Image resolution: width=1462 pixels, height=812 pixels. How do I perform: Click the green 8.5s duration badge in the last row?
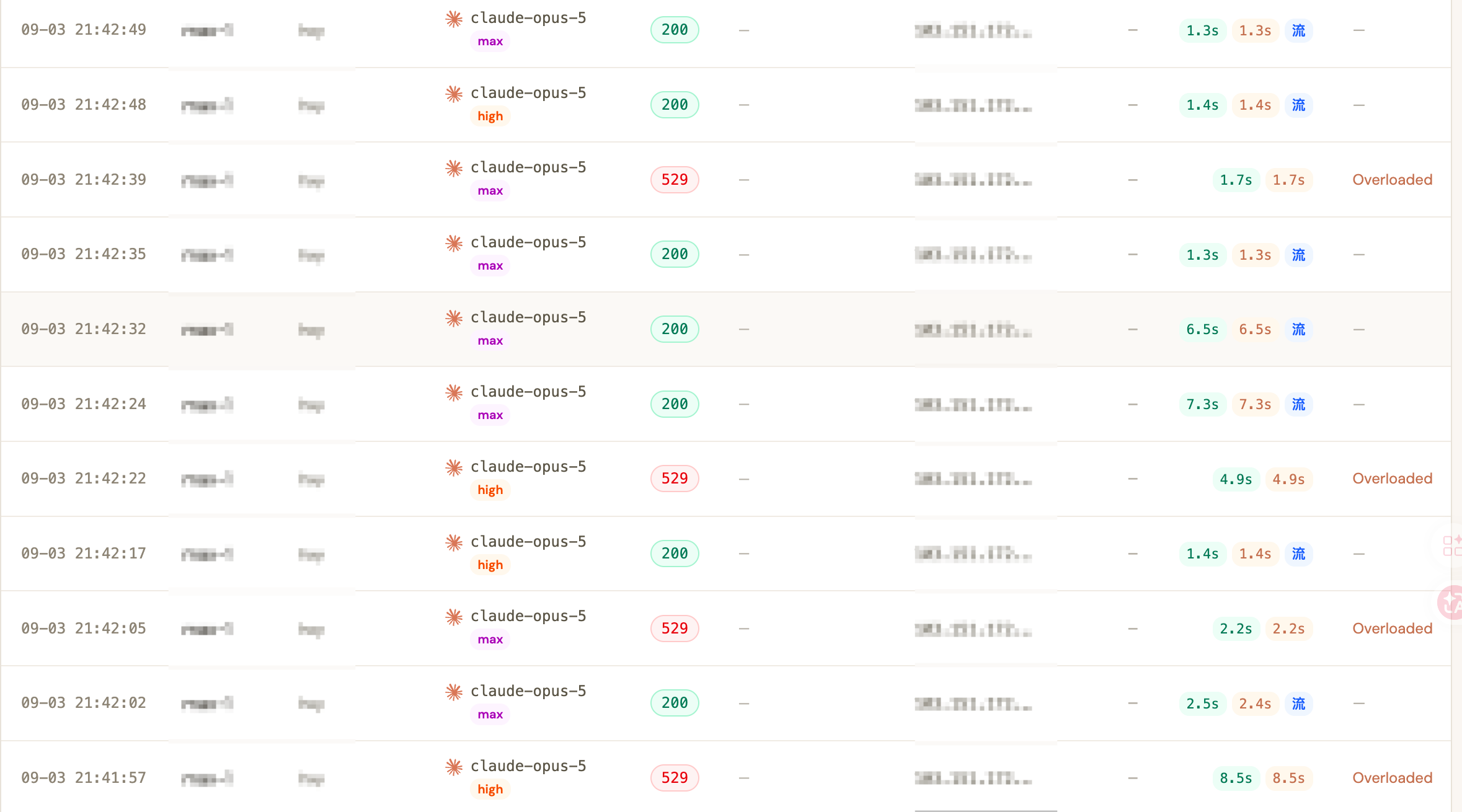tap(1236, 778)
